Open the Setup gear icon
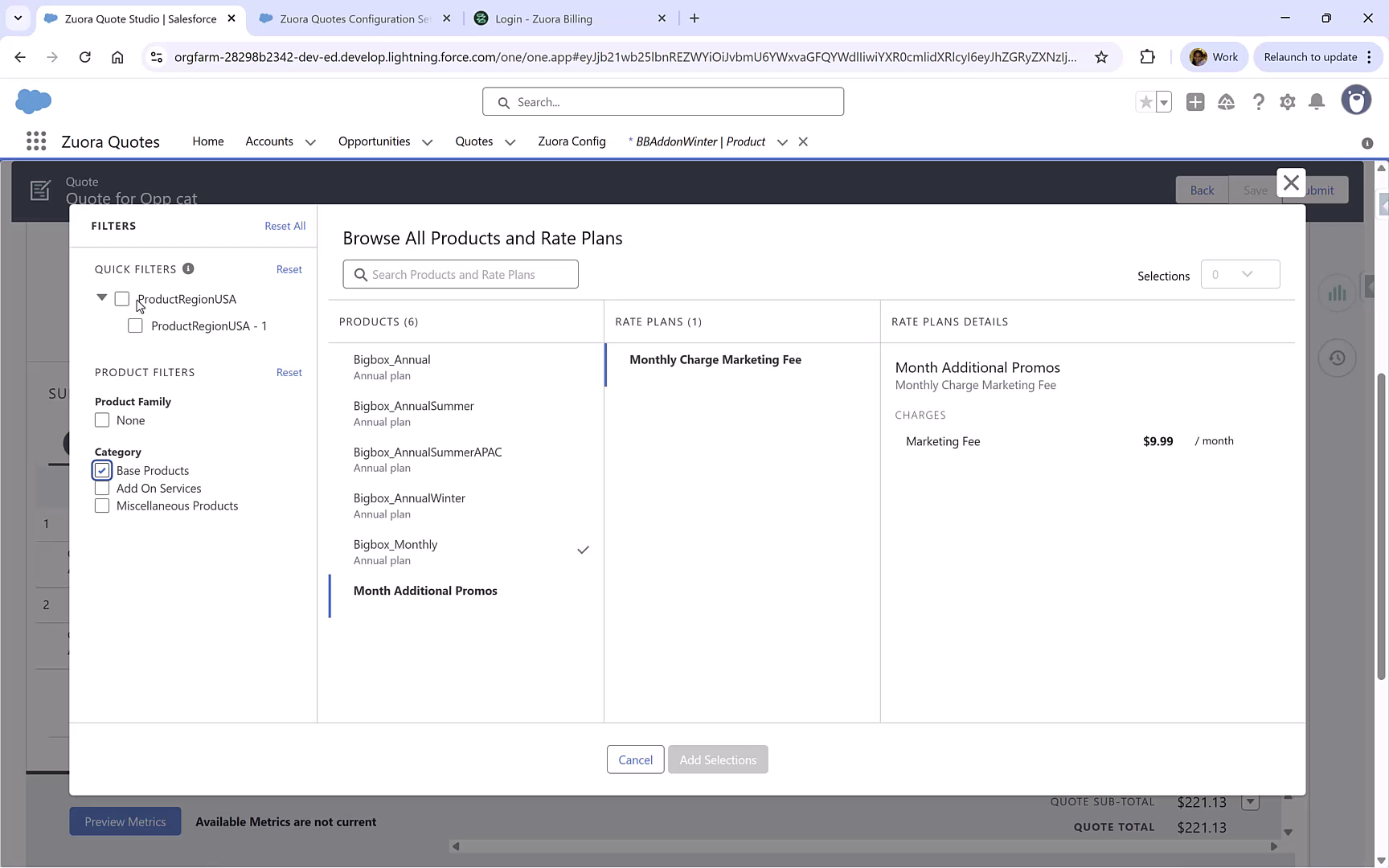The height and width of the screenshot is (868, 1389). click(1288, 102)
